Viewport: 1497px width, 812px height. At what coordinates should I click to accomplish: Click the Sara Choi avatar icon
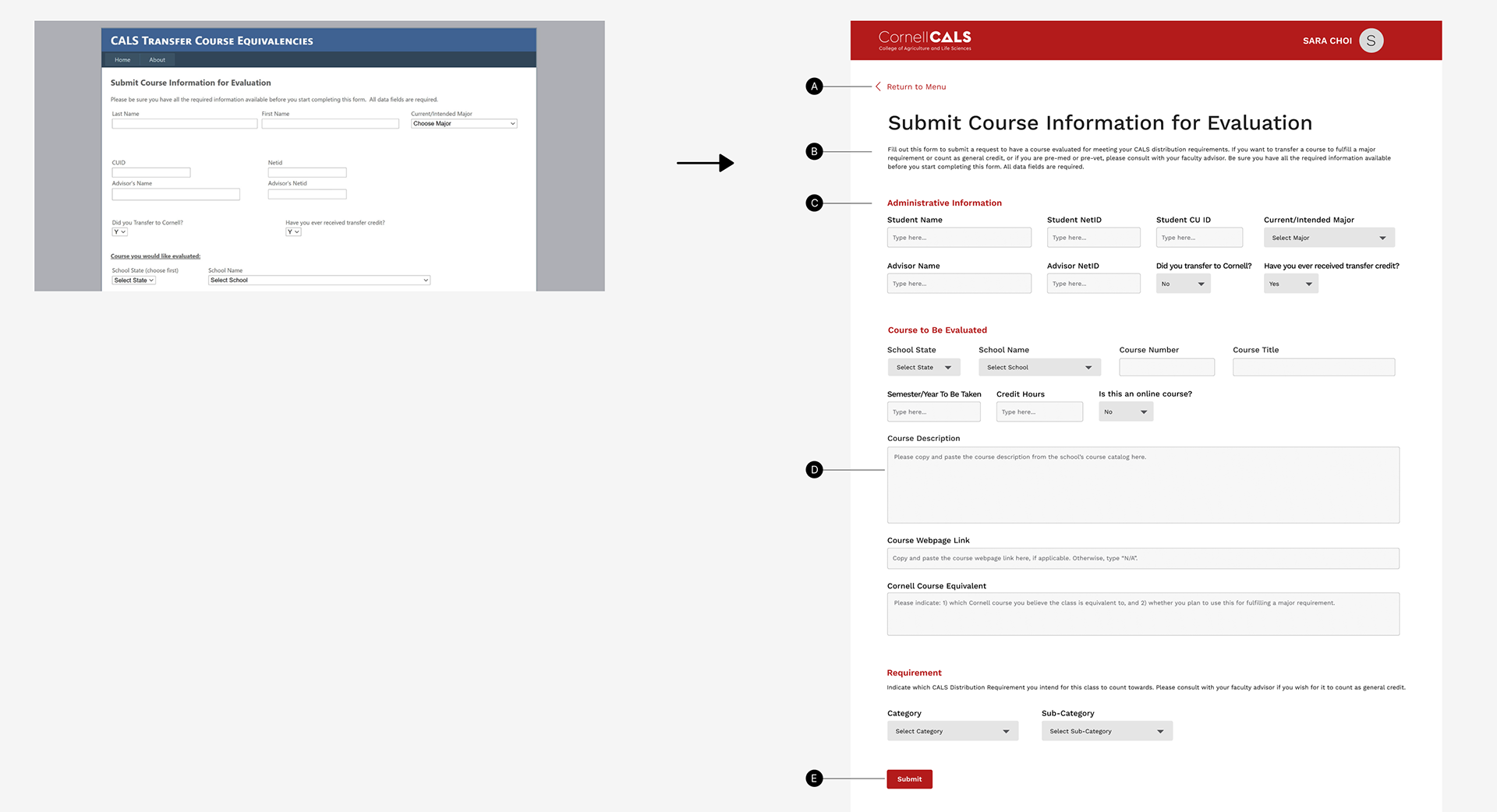[x=1371, y=41]
